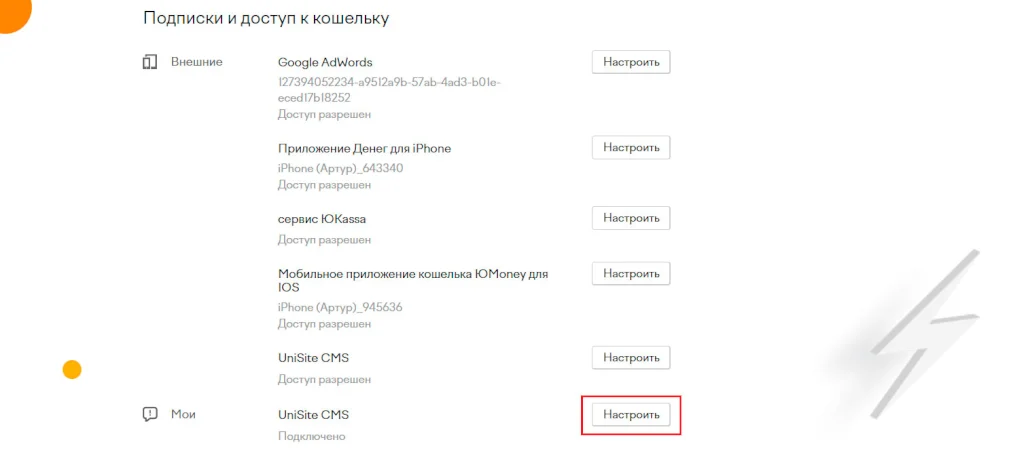Configure UniSite CMS in the Внешние section
The height and width of the screenshot is (457, 1024).
(631, 358)
